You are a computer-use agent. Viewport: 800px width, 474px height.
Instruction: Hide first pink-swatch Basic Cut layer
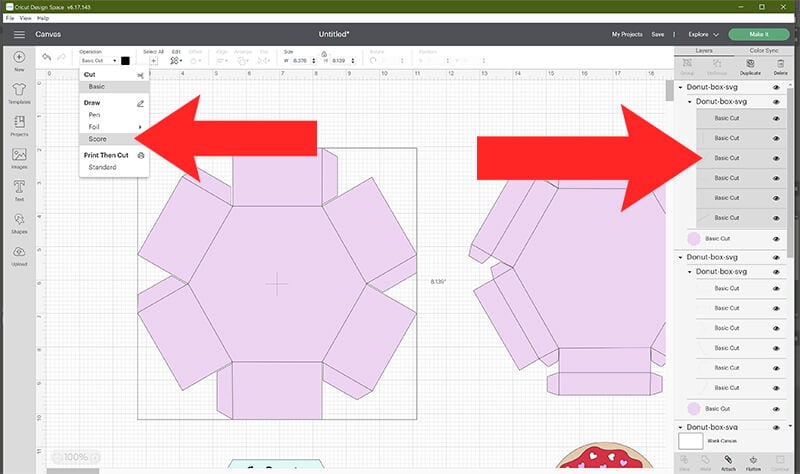(776, 239)
